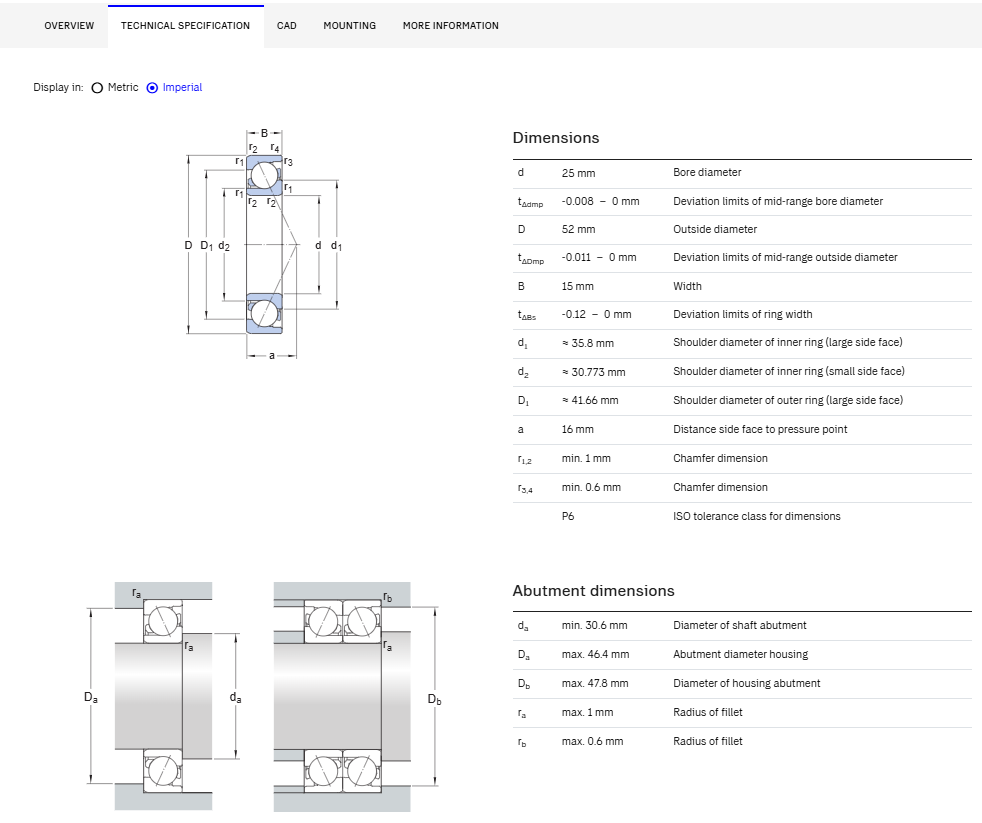This screenshot has height=823, width=982.
Task: Open the Overview tab
Action: pyautogui.click(x=69, y=26)
